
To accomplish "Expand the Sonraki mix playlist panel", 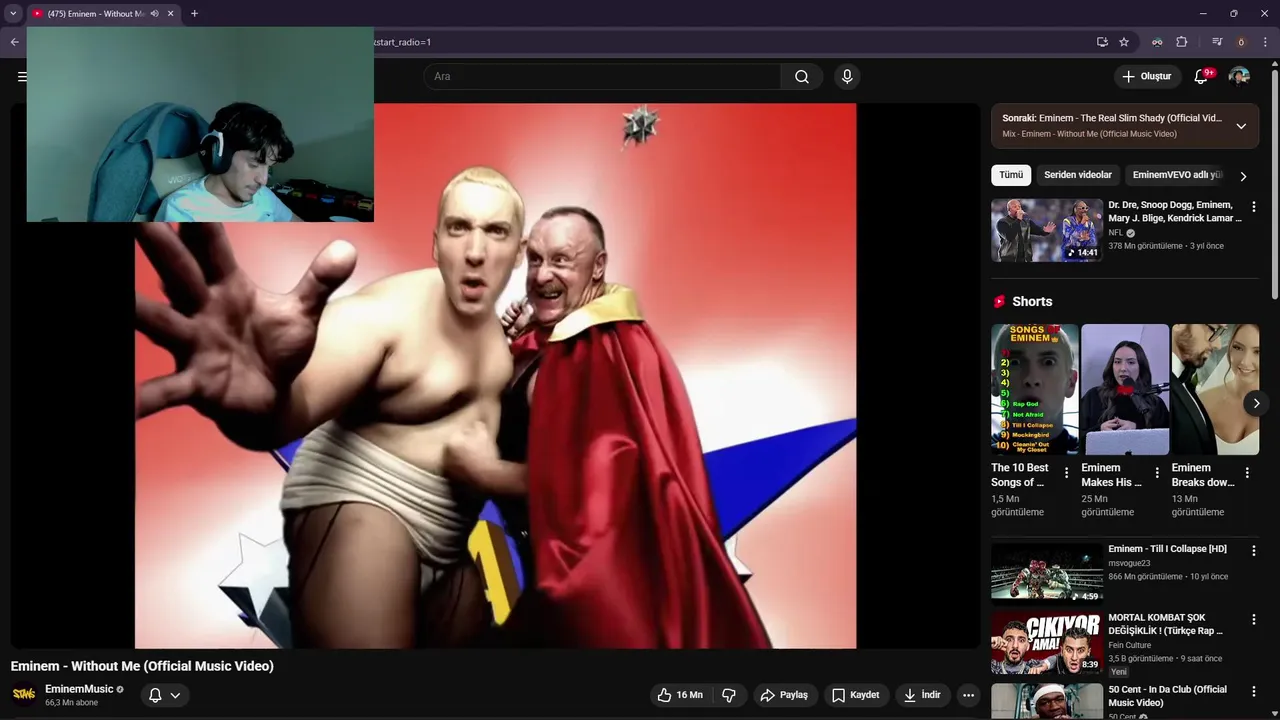I will pos(1241,126).
